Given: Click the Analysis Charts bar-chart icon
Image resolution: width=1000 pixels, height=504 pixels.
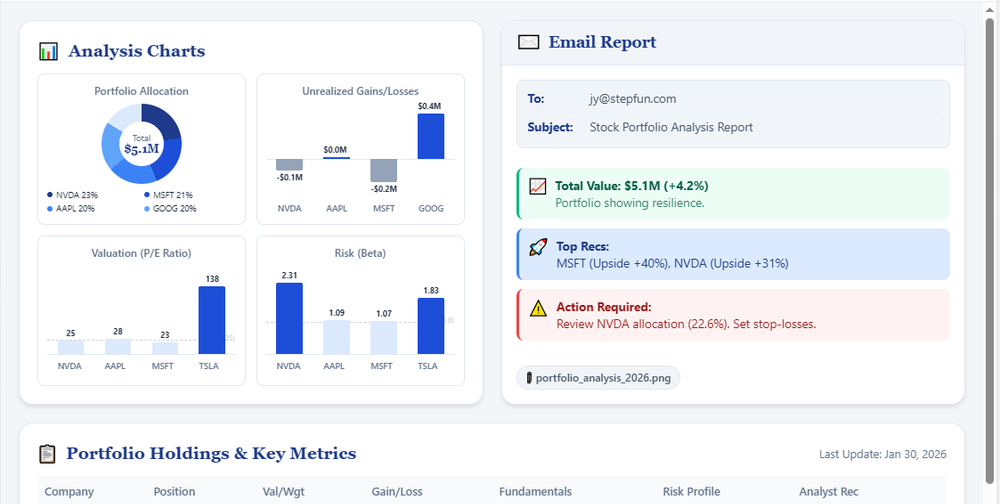Looking at the screenshot, I should pyautogui.click(x=48, y=51).
